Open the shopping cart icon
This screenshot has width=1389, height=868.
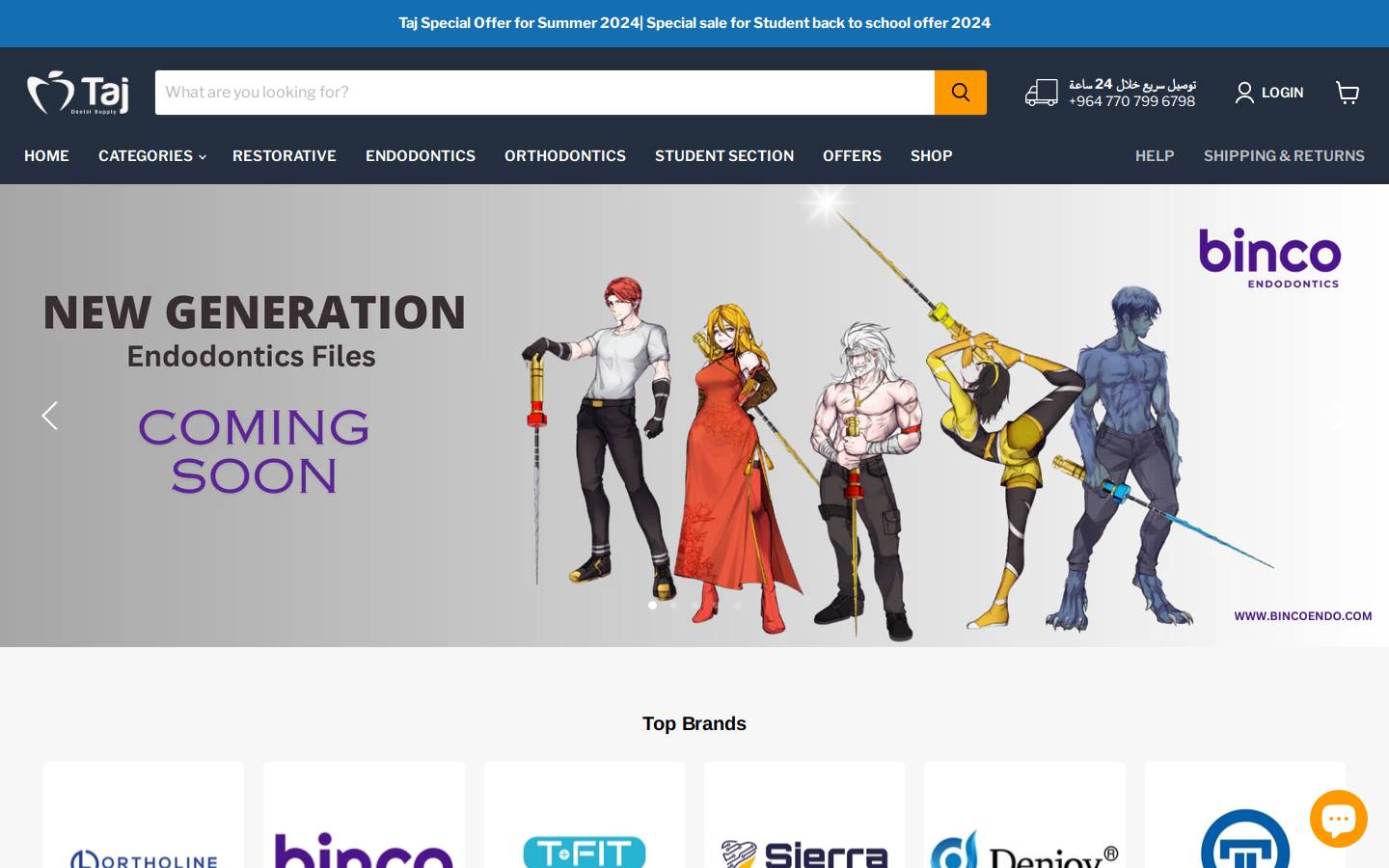(1348, 93)
